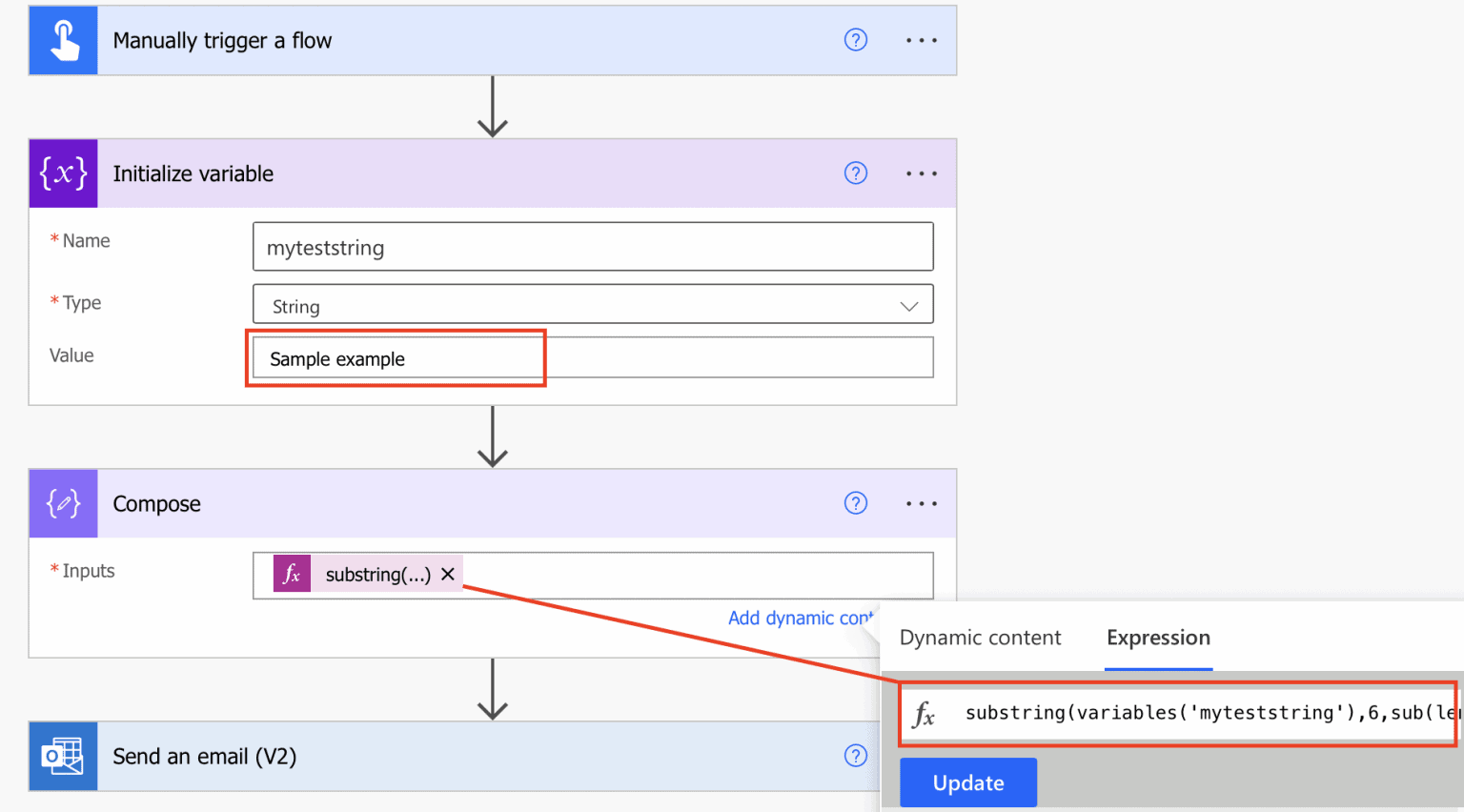The height and width of the screenshot is (812, 1464).
Task: Click the Update button
Action: tap(967, 782)
